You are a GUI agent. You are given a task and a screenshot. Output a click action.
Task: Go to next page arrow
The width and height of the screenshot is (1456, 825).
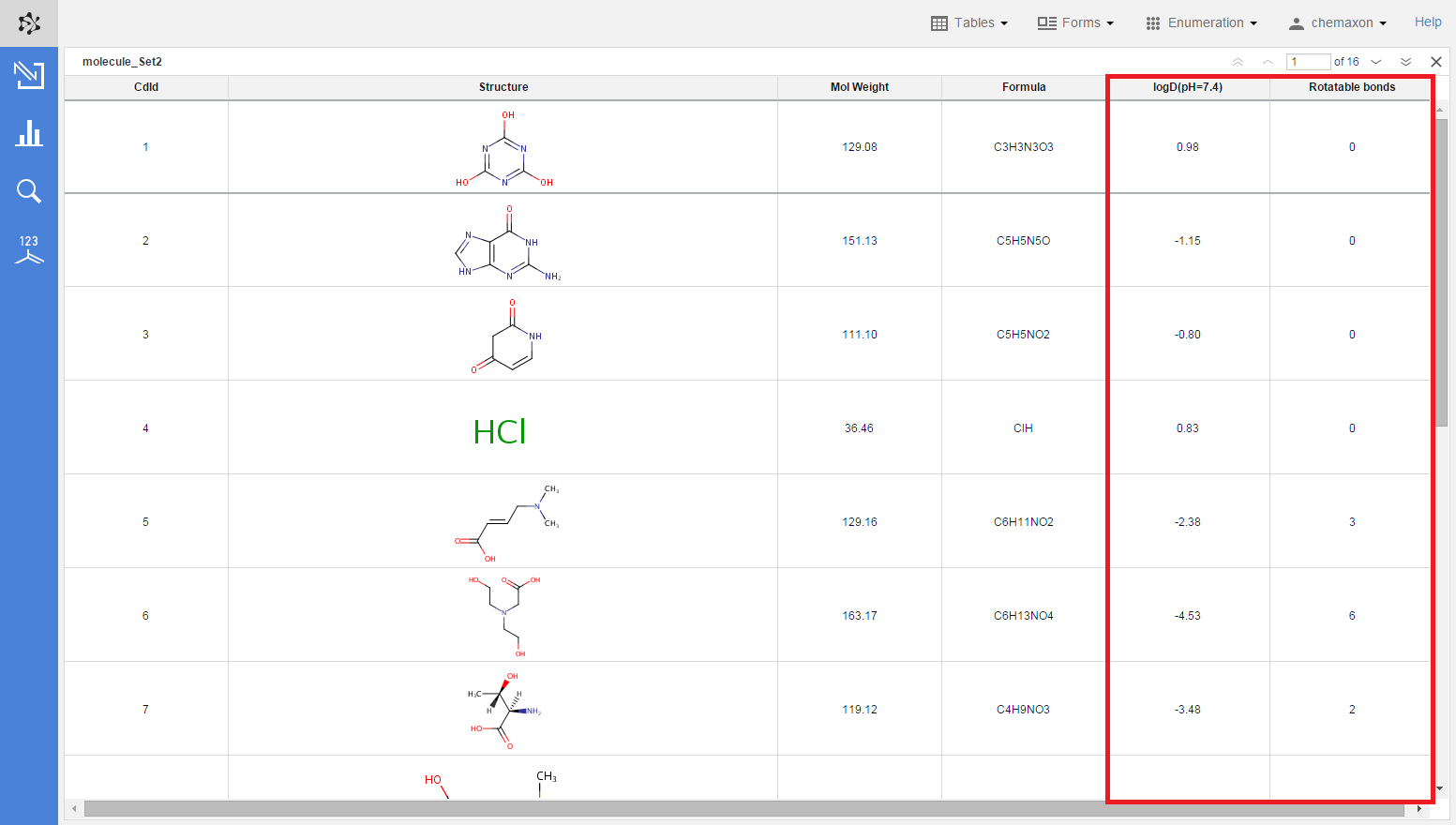1376,62
